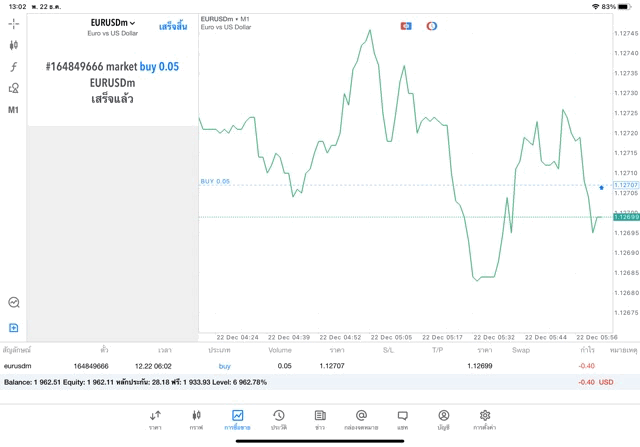
Task: Open the กล่องจดหมาย mailbox tab
Action: tap(361, 420)
